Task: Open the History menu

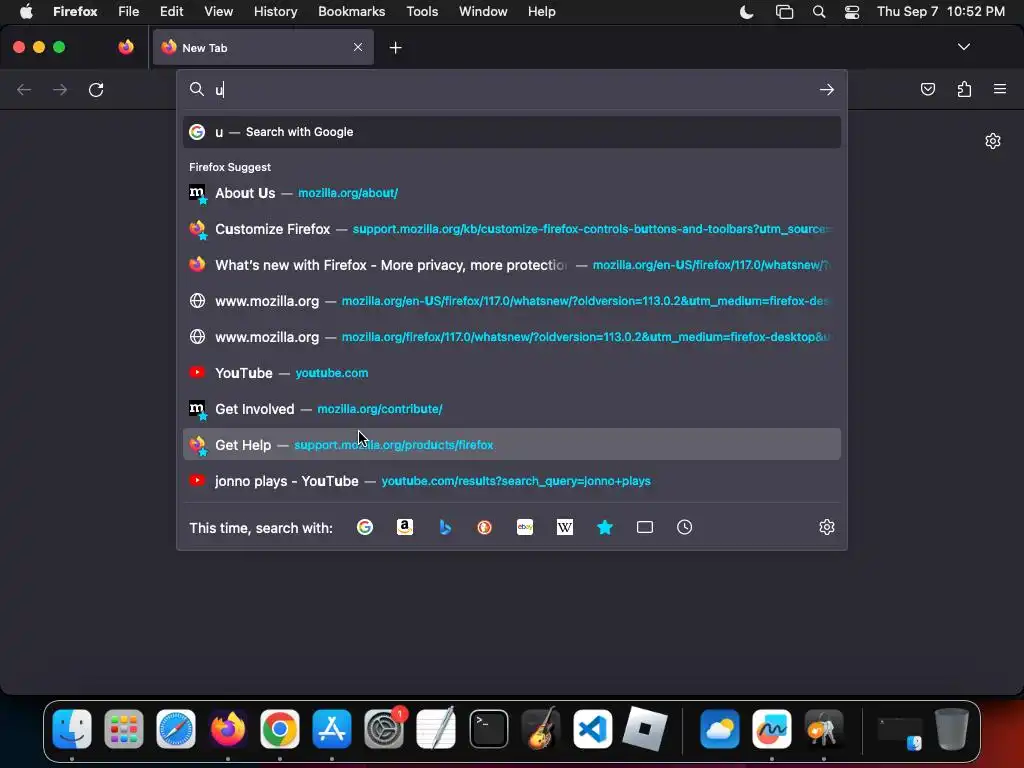Action: (275, 12)
